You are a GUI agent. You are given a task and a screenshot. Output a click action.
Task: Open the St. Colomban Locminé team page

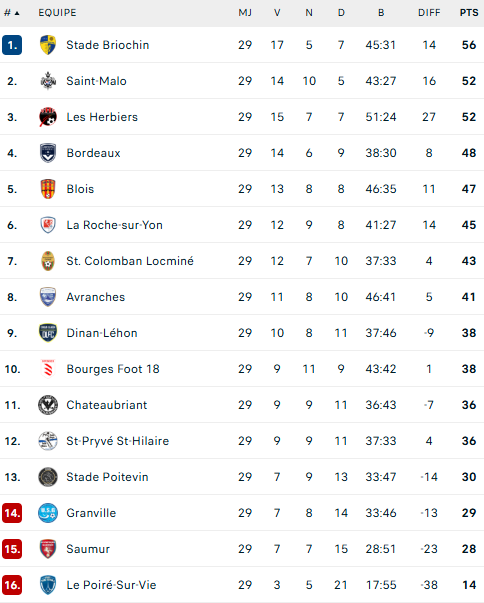coord(130,261)
